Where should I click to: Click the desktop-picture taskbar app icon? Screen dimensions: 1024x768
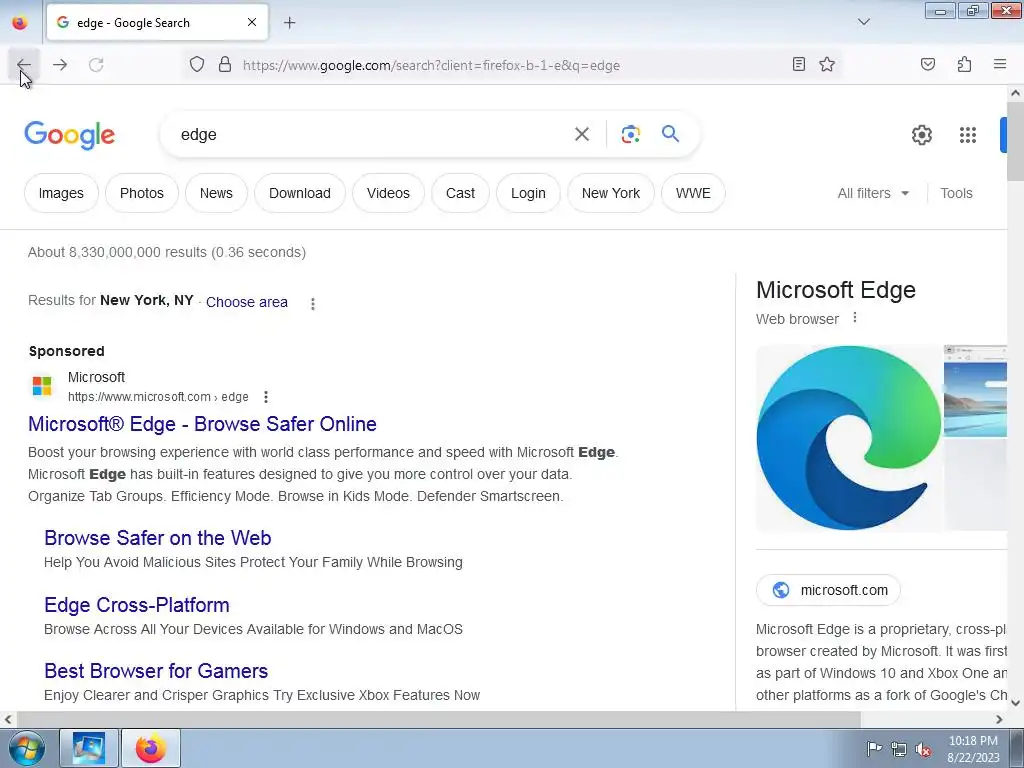click(89, 748)
